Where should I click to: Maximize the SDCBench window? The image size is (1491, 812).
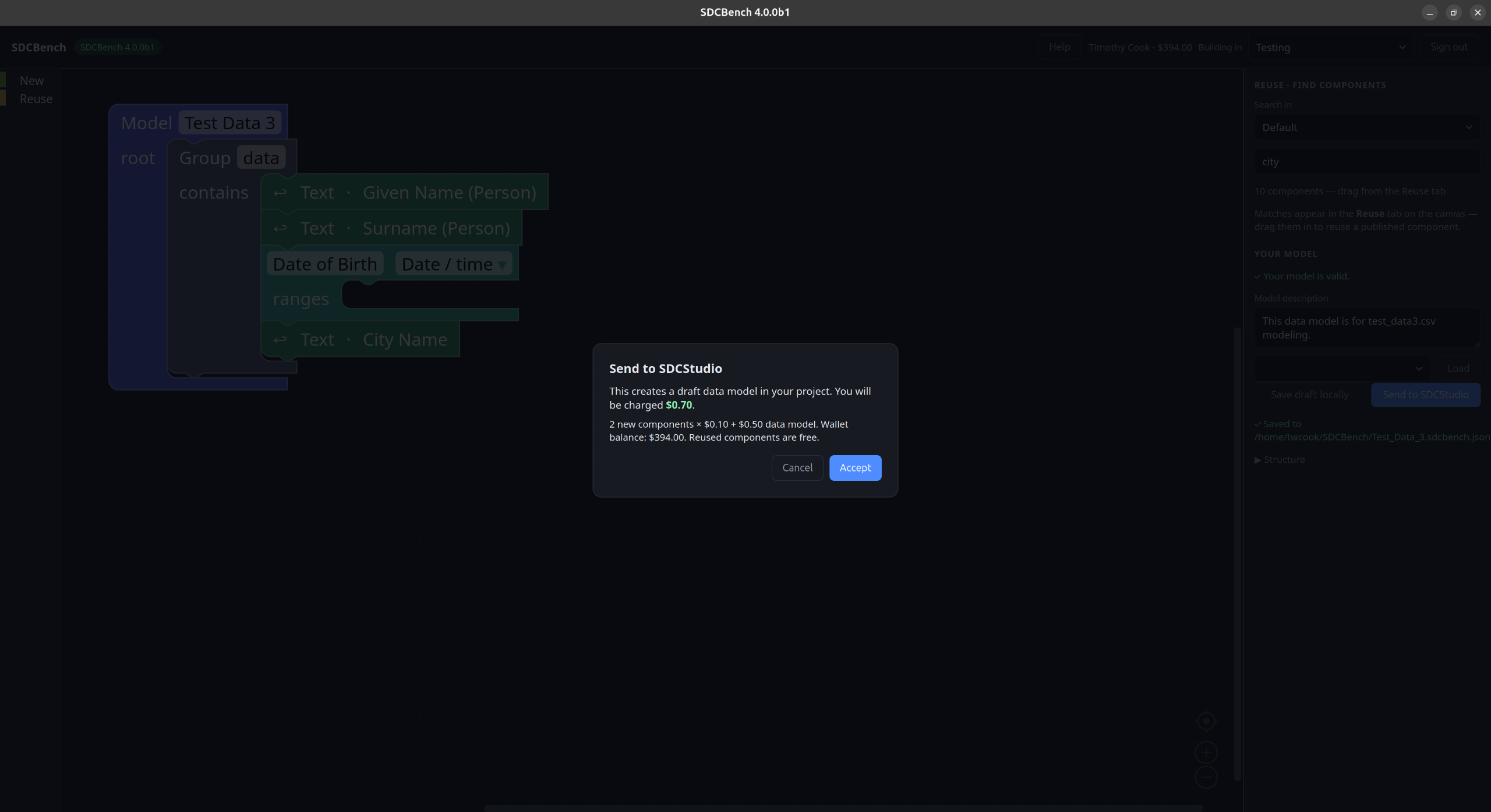pyautogui.click(x=1453, y=13)
